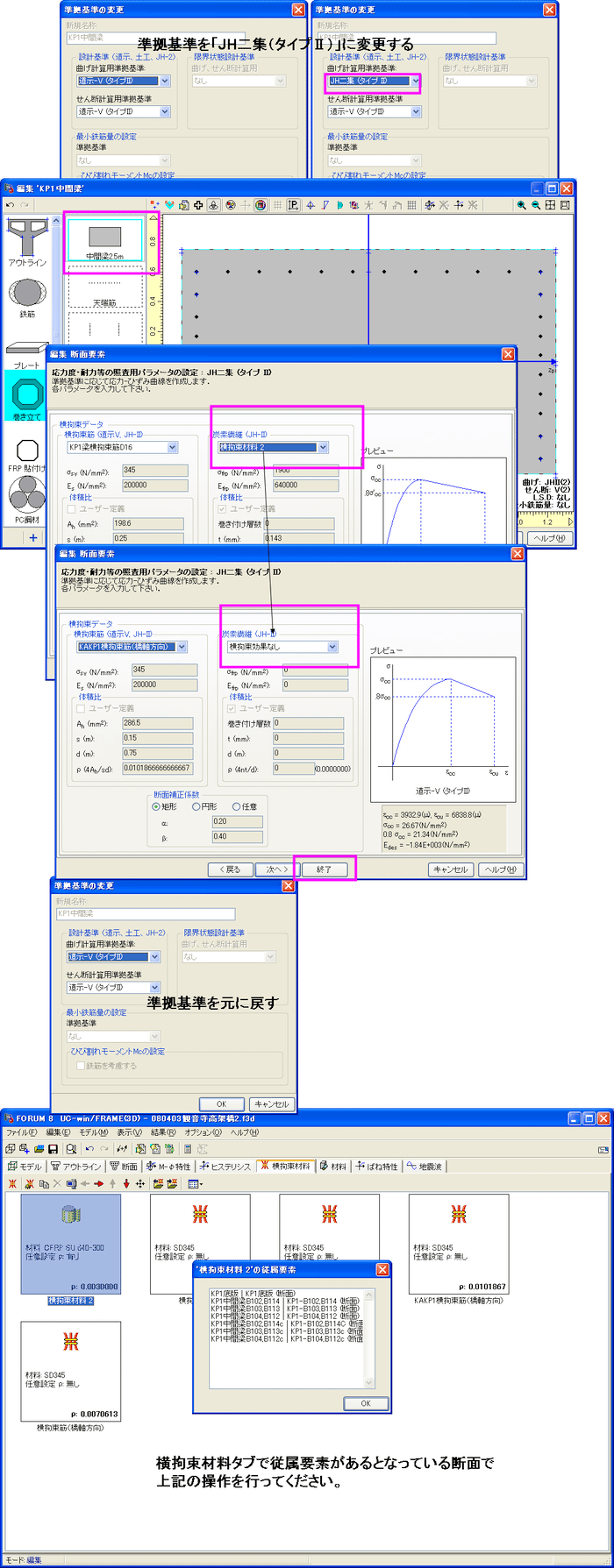
Task: Click undo arrow in the FORUM 8 main toolbar
Action: [89, 1148]
